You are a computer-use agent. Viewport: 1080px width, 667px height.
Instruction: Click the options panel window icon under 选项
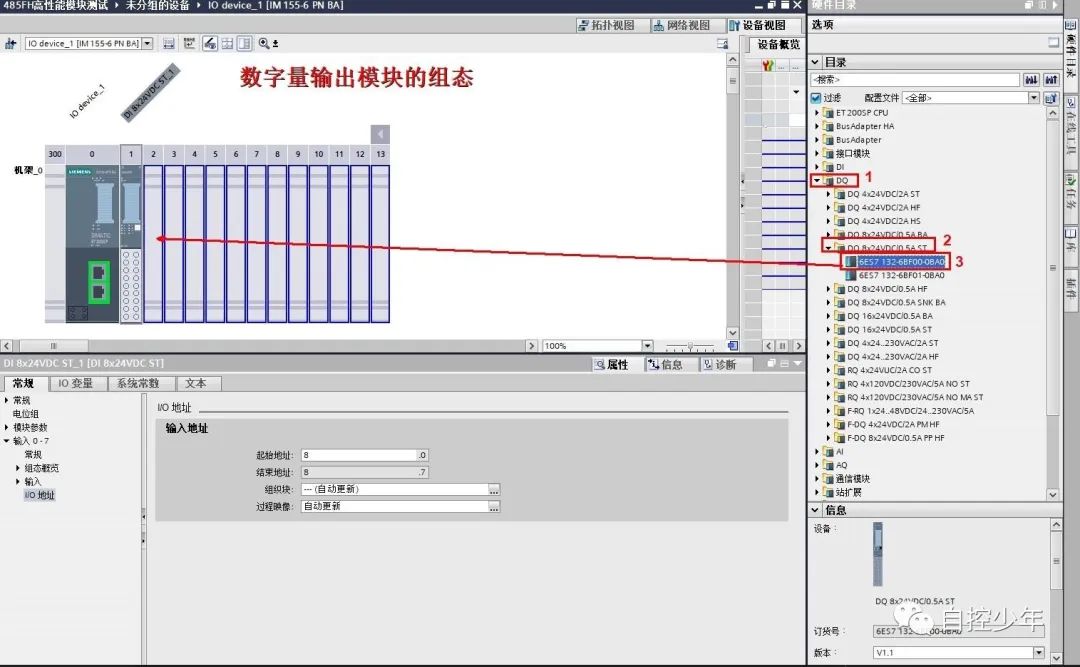(x=1053, y=43)
